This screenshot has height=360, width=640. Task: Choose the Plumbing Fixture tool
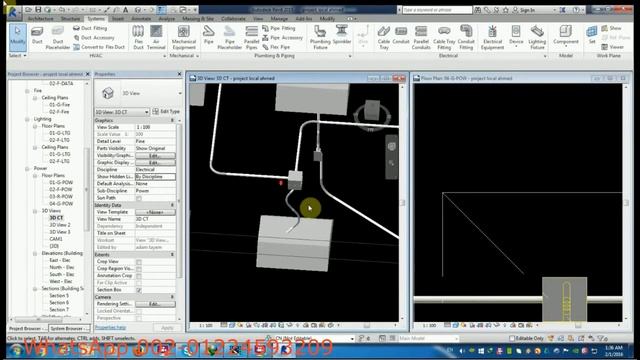click(320, 37)
